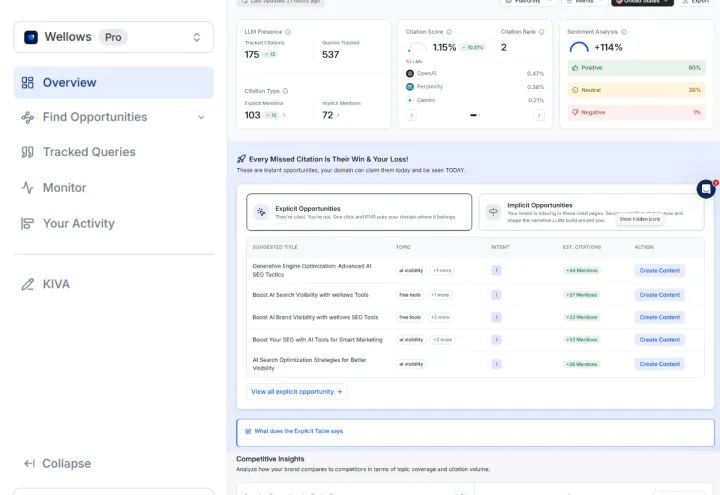The image size is (720, 495).
Task: Expand +2 more topics on Boost Your SEO row
Action: pyautogui.click(x=443, y=340)
